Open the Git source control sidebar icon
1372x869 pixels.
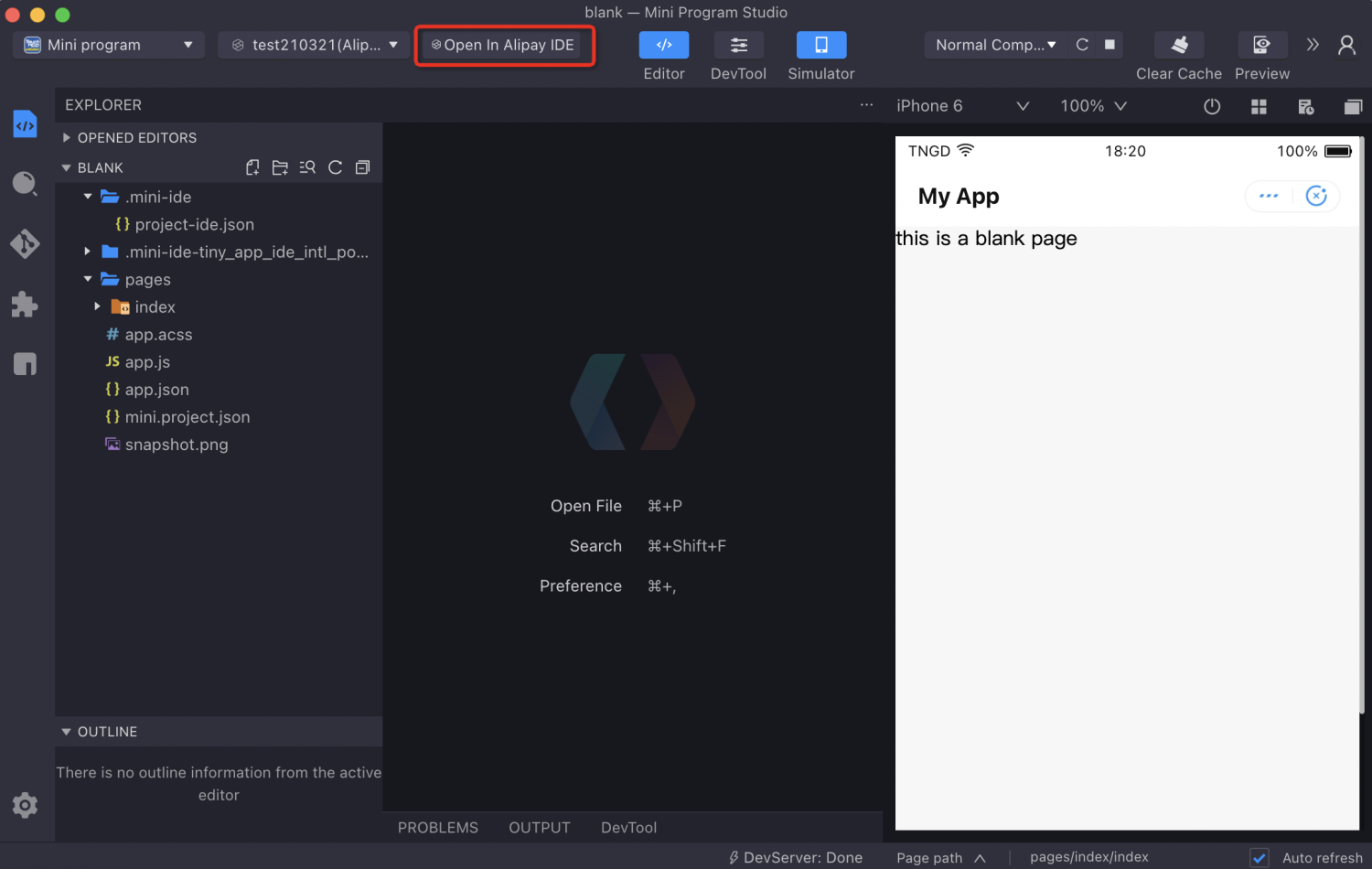tap(25, 243)
